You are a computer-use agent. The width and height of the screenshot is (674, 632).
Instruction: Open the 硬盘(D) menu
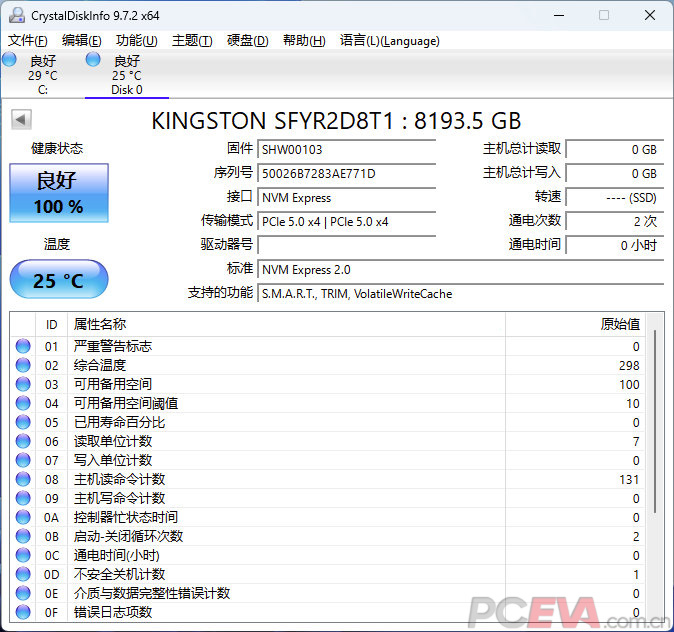click(247, 41)
